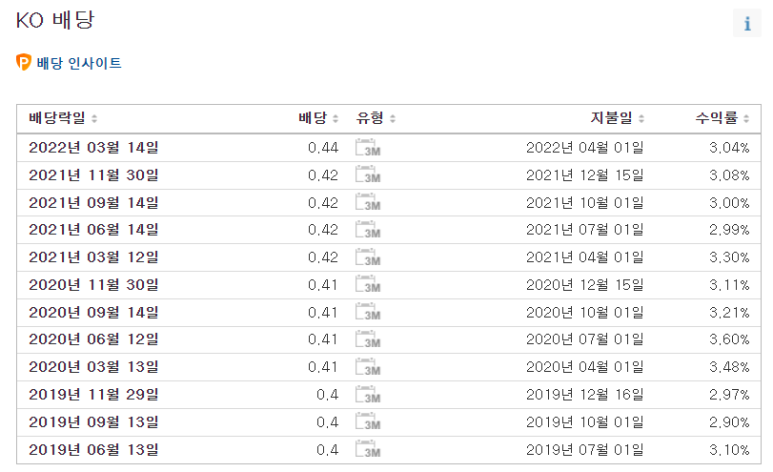This screenshot has height=472, width=773.
Task: Click 3M calendar icon in 2020년 06월 12일 row
Action: click(x=368, y=340)
